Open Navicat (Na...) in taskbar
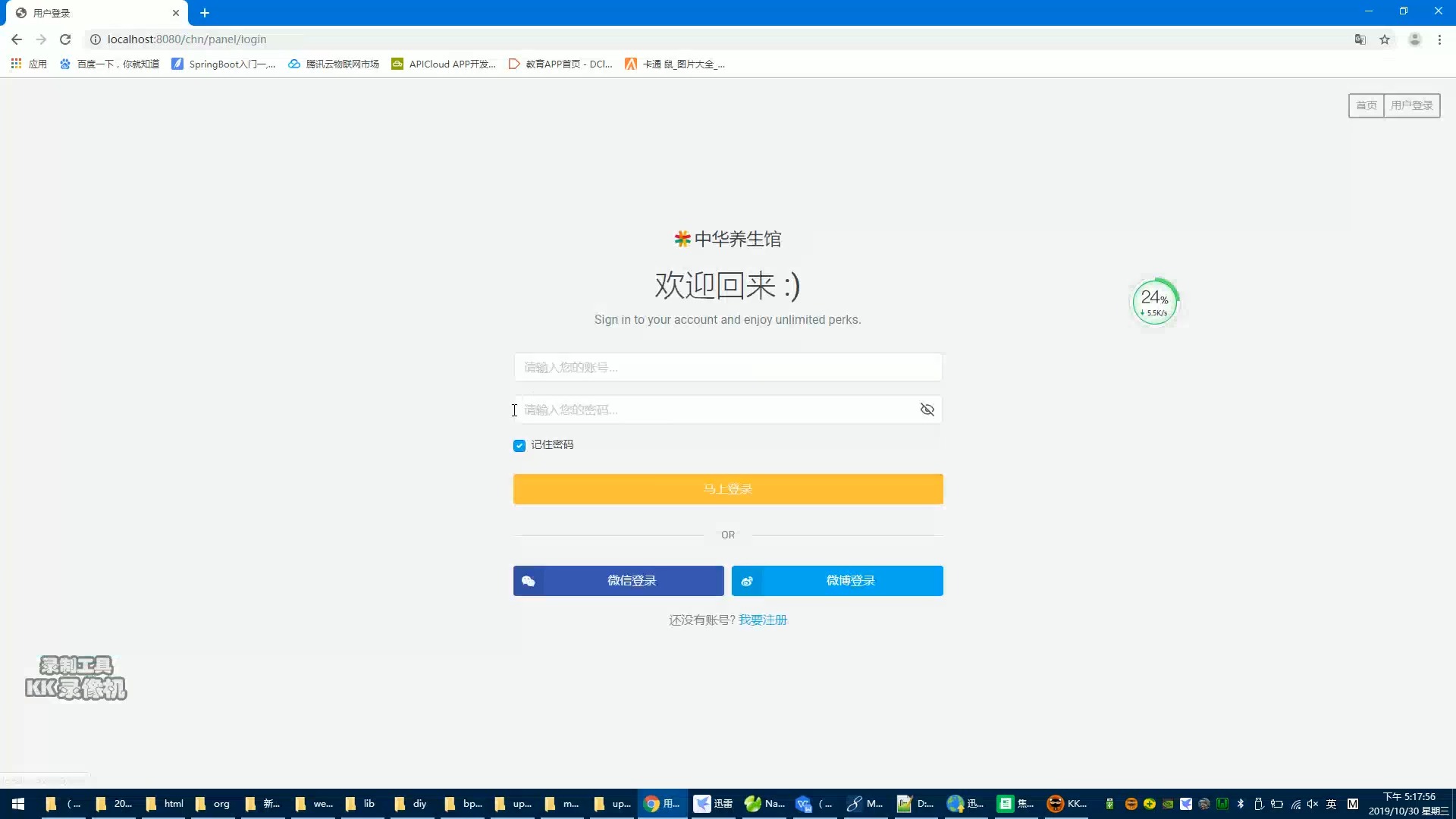 764,804
